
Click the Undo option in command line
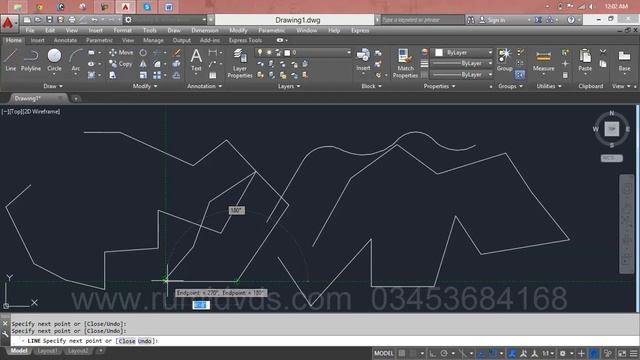(144, 341)
